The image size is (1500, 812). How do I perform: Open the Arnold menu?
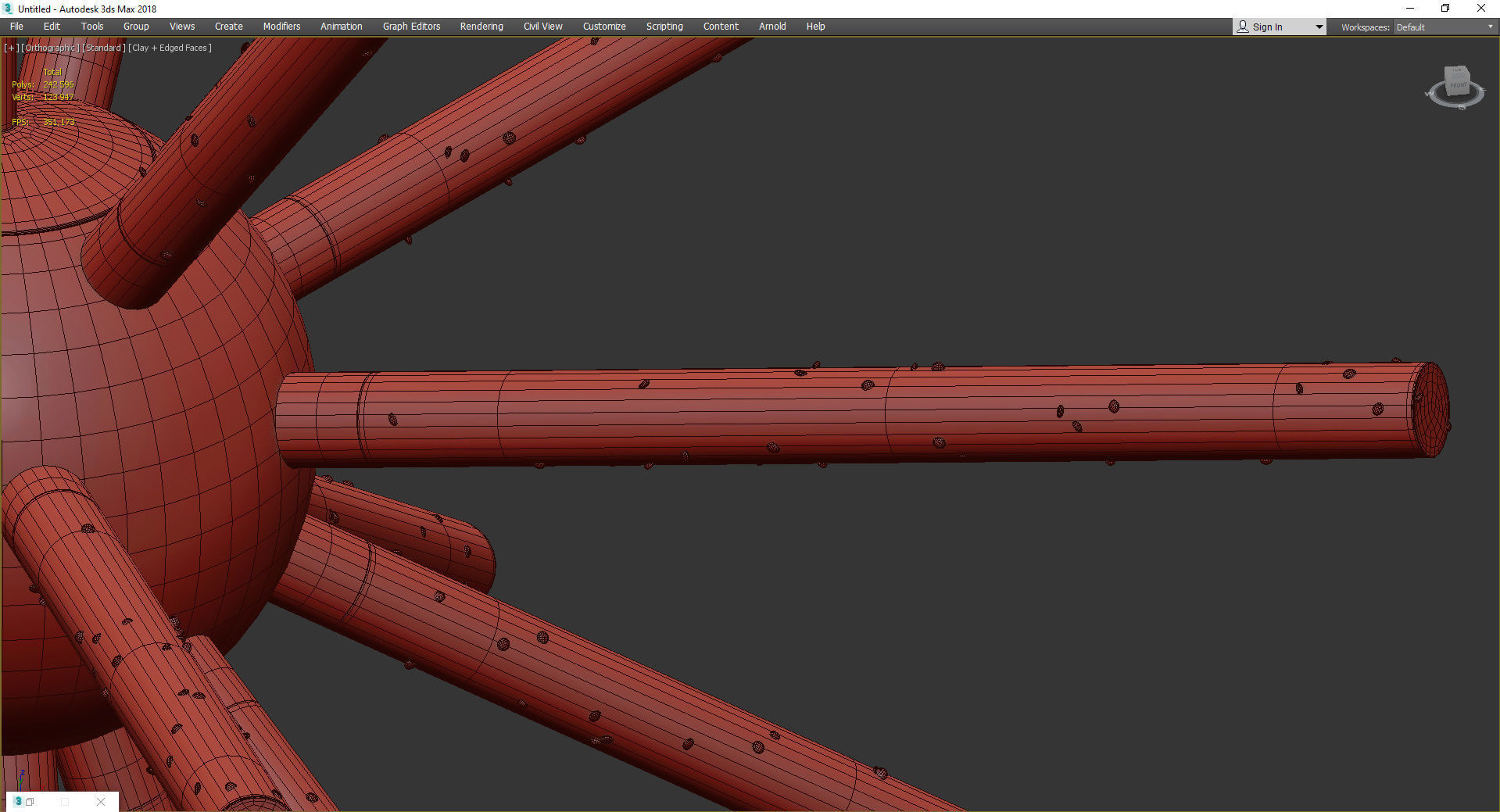click(x=772, y=27)
